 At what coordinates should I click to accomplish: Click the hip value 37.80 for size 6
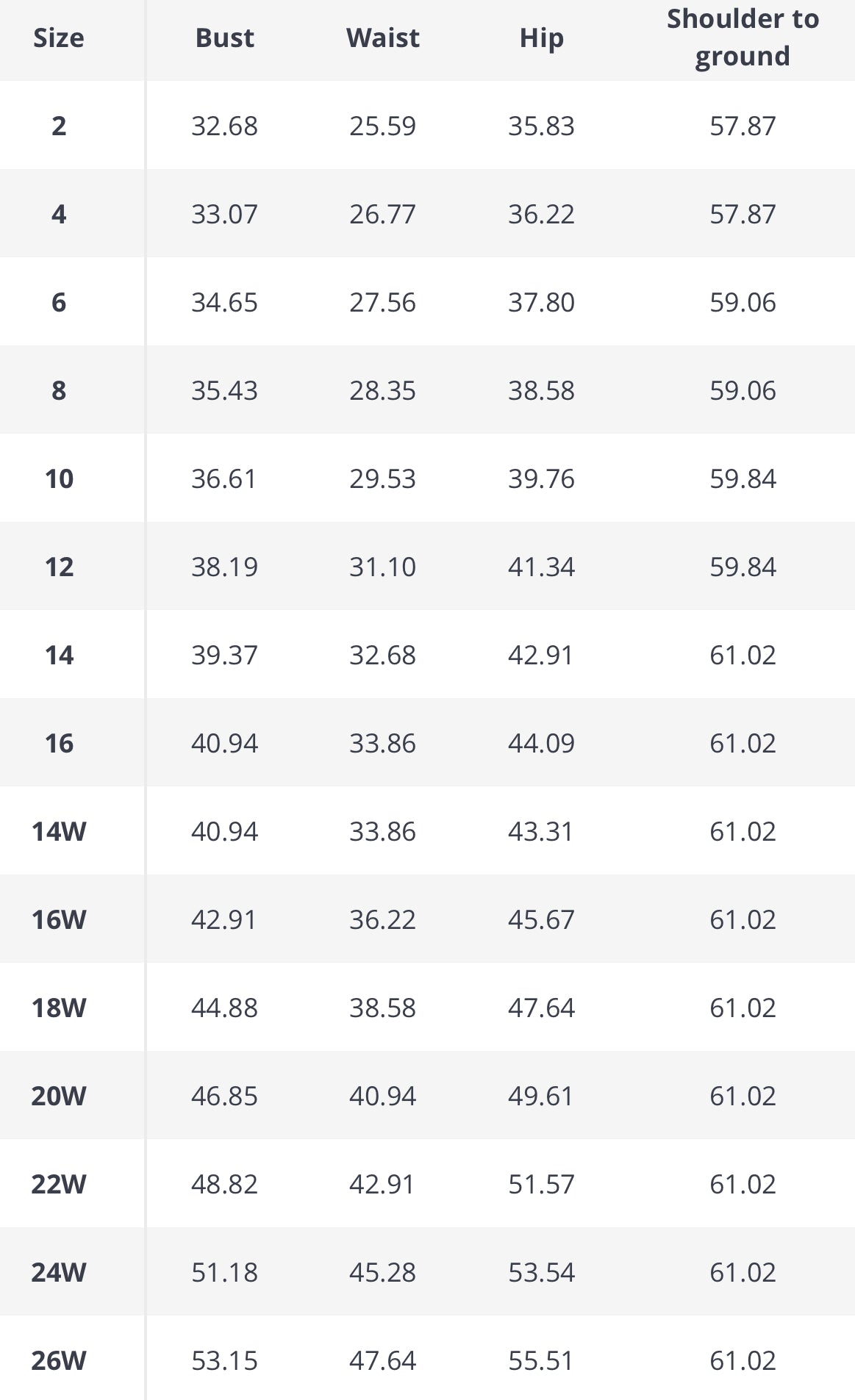(541, 302)
